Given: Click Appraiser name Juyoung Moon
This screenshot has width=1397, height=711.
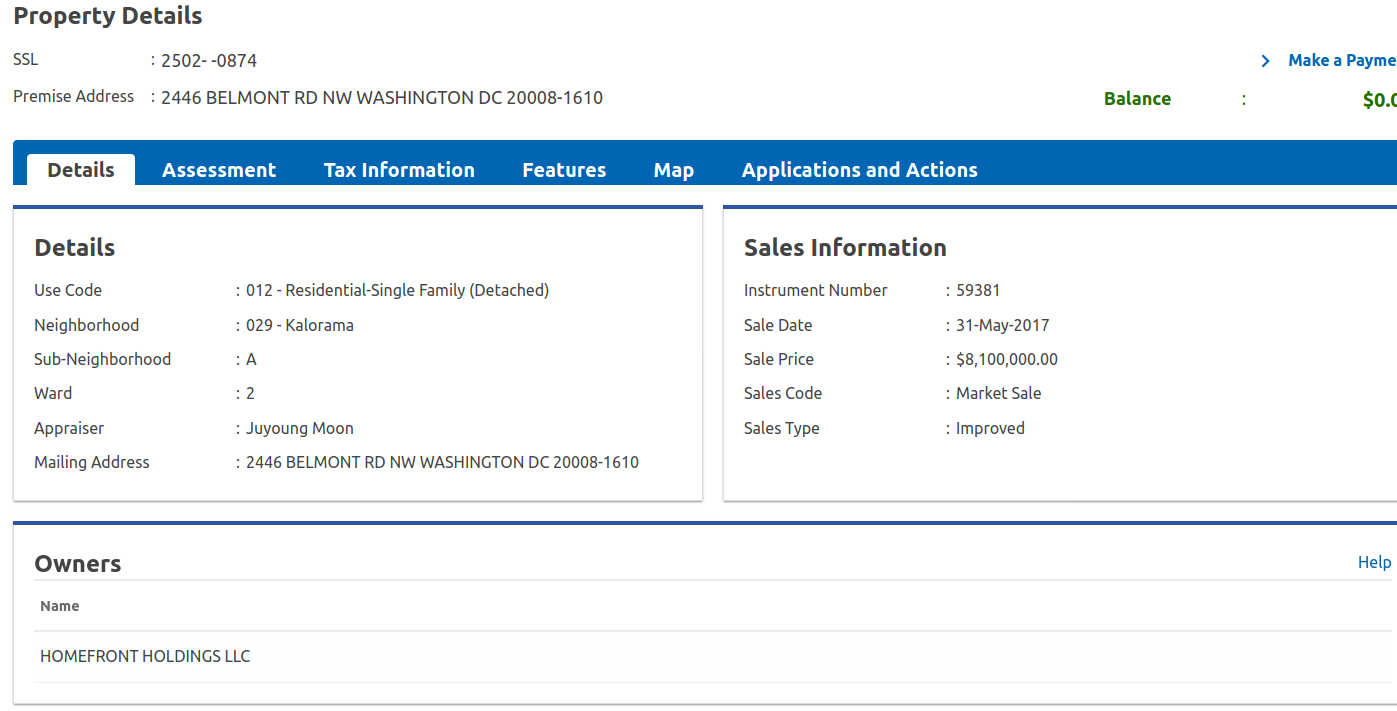Looking at the screenshot, I should coord(300,428).
